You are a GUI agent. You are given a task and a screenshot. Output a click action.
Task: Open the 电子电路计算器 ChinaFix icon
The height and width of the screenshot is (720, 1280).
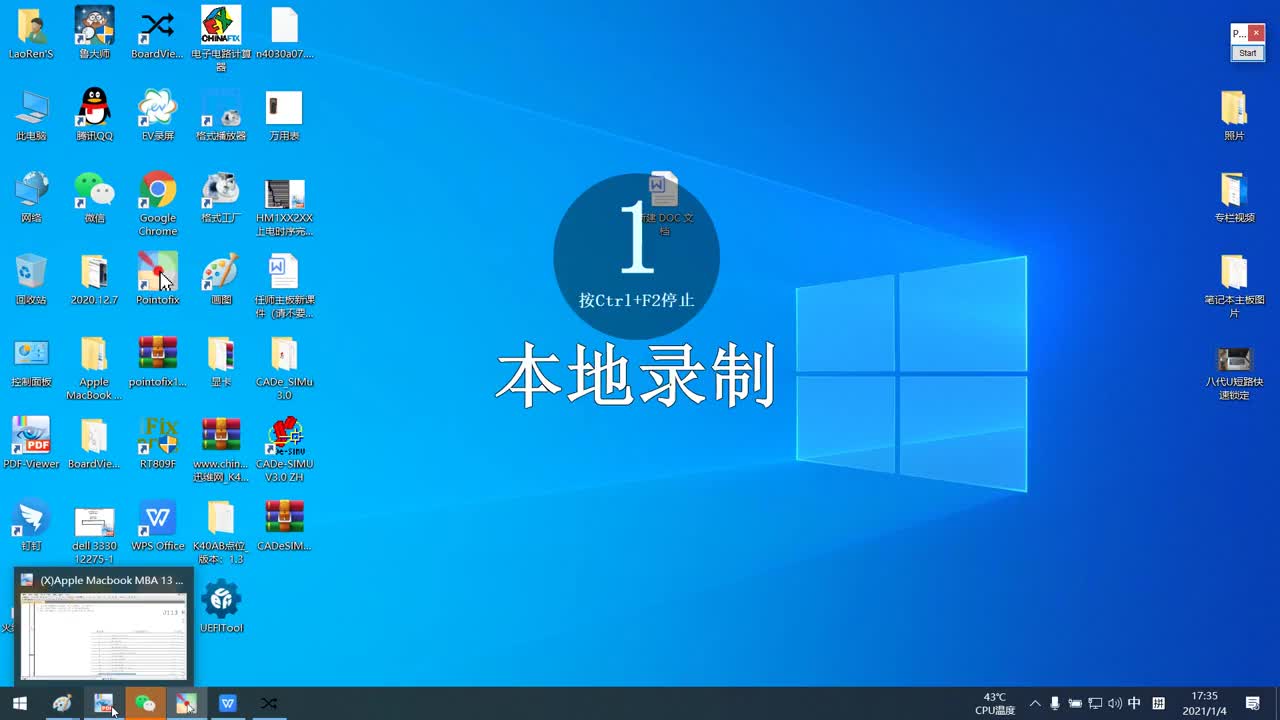(221, 39)
